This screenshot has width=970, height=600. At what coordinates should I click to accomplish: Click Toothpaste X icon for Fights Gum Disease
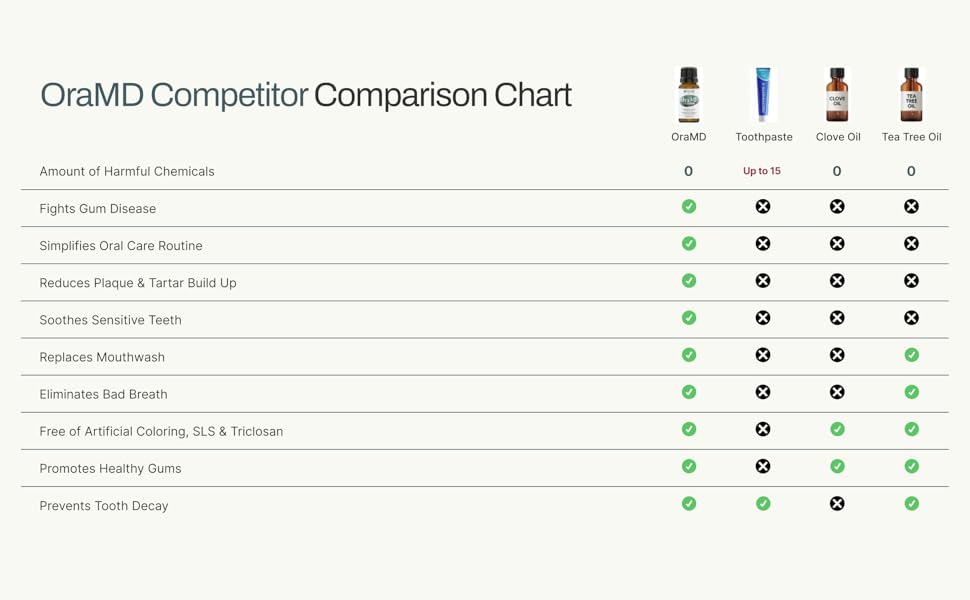pos(763,207)
